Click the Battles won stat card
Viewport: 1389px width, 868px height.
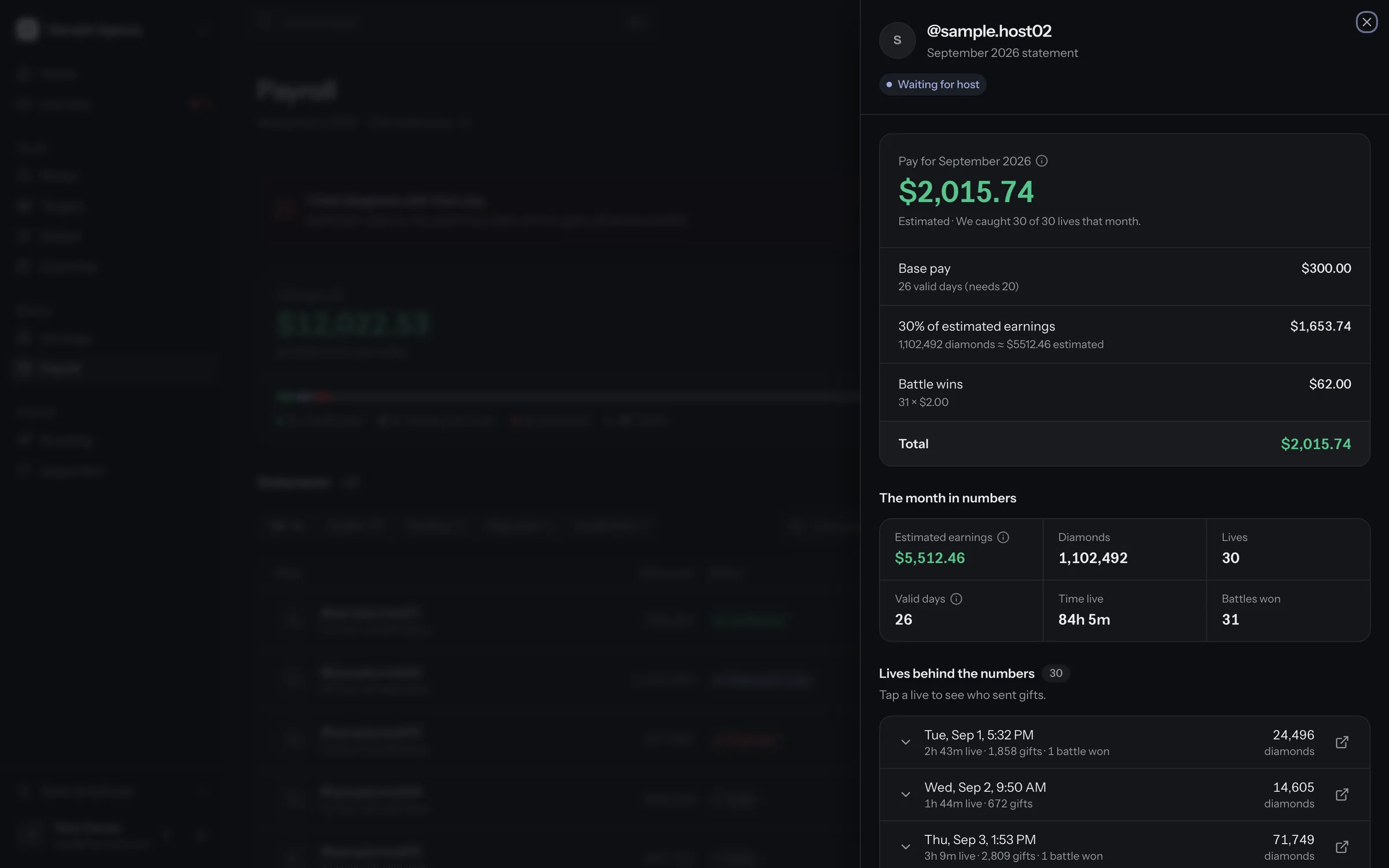point(1288,610)
